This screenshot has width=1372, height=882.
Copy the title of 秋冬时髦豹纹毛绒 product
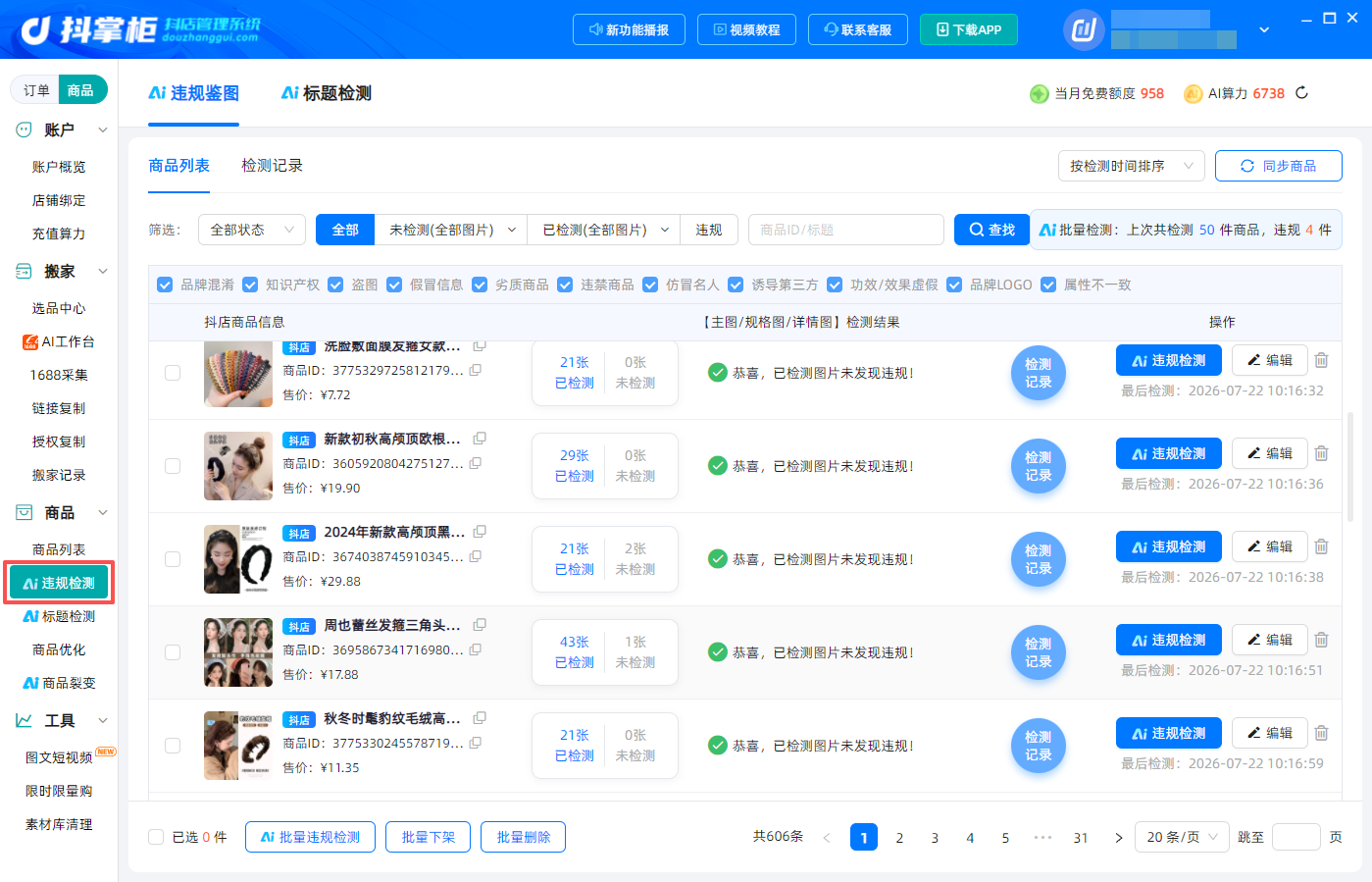pyautogui.click(x=480, y=718)
